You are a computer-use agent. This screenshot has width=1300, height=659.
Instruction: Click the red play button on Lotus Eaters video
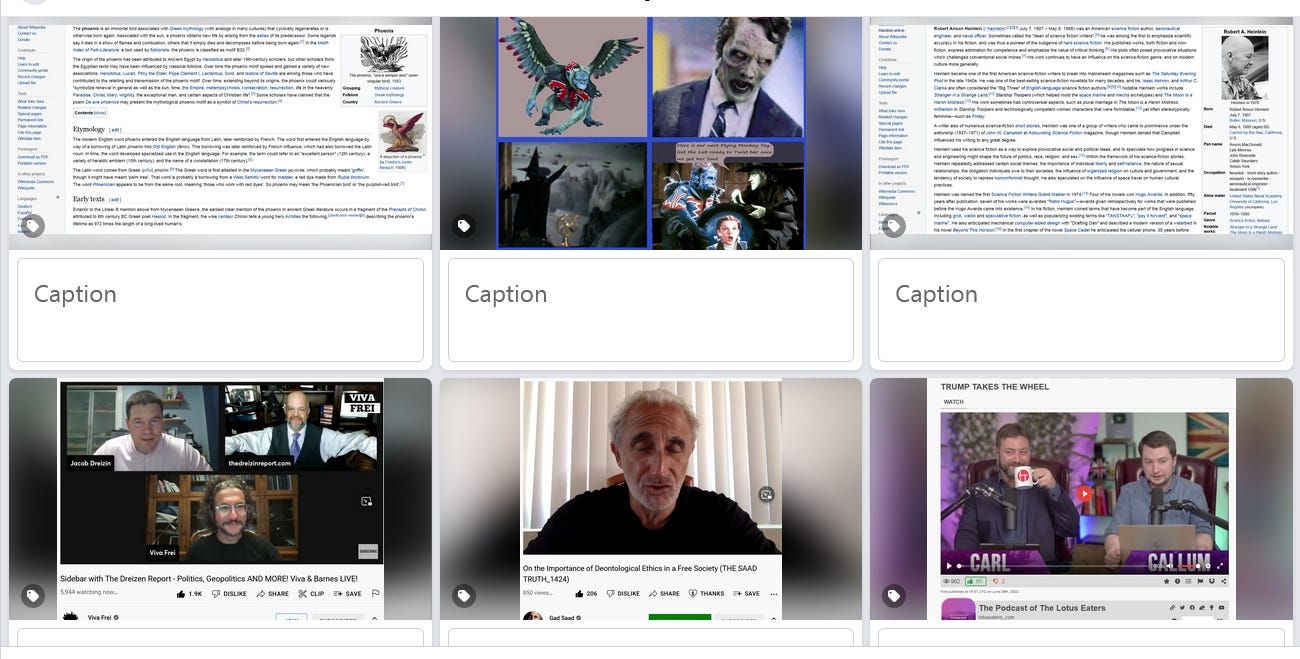(1084, 493)
